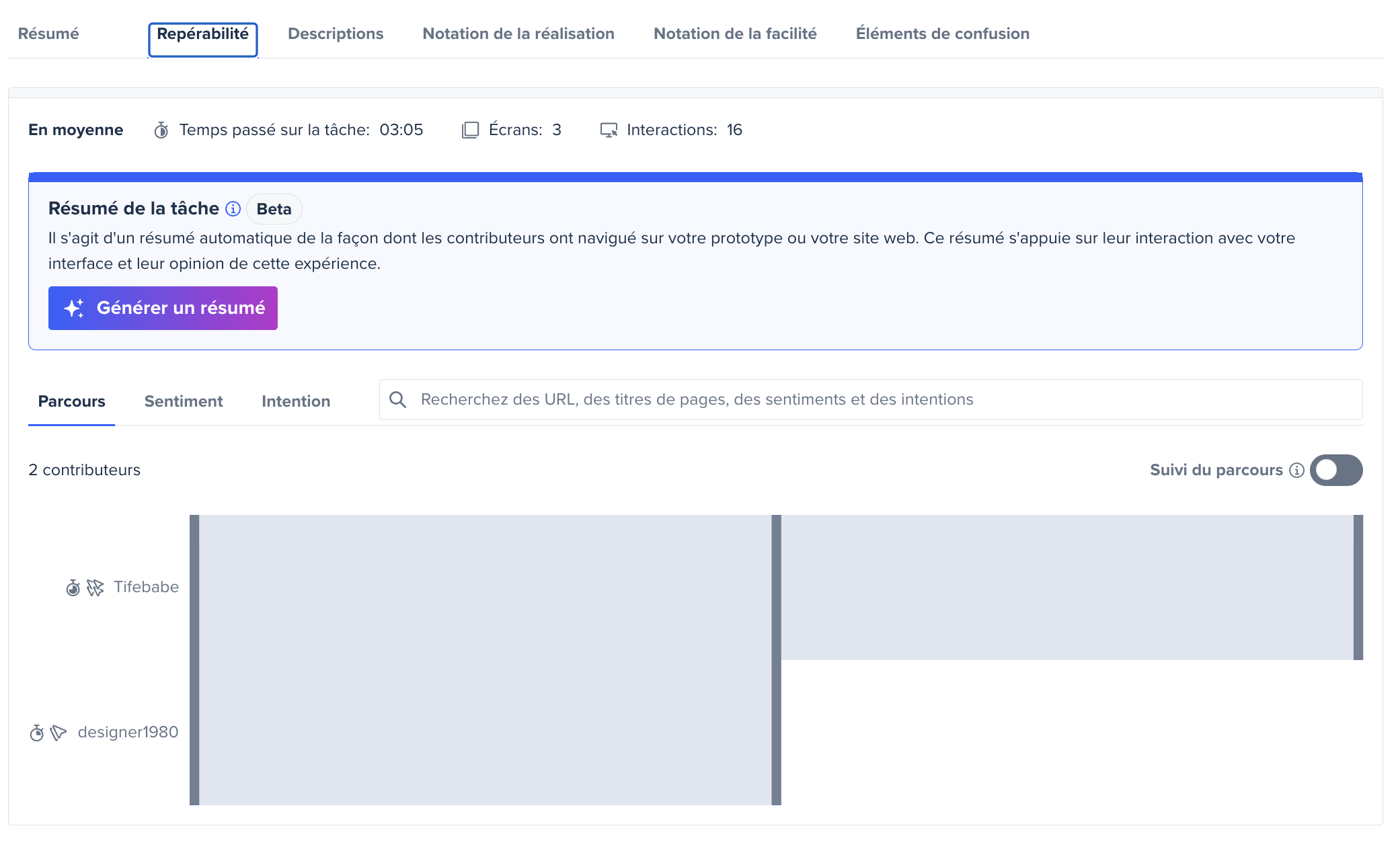Click the info icon beside Suivi du parcours
The height and width of the screenshot is (855, 1400).
1296,470
